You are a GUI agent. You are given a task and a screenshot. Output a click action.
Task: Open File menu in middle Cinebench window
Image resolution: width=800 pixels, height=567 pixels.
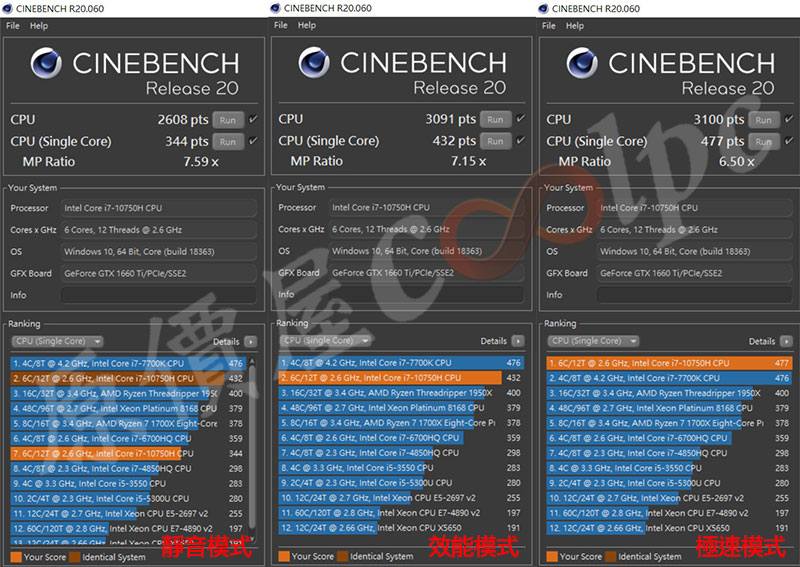pos(281,25)
